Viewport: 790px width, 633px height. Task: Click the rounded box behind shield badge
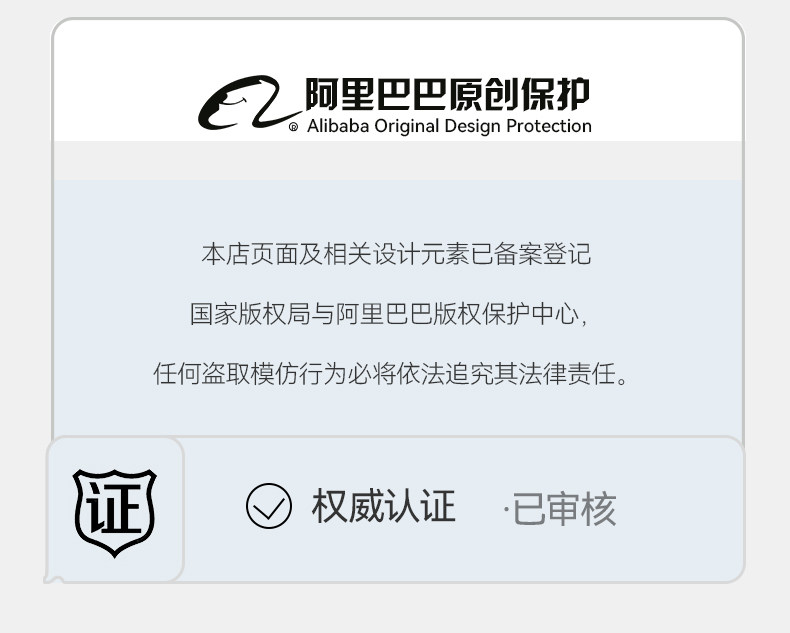pyautogui.click(x=115, y=510)
